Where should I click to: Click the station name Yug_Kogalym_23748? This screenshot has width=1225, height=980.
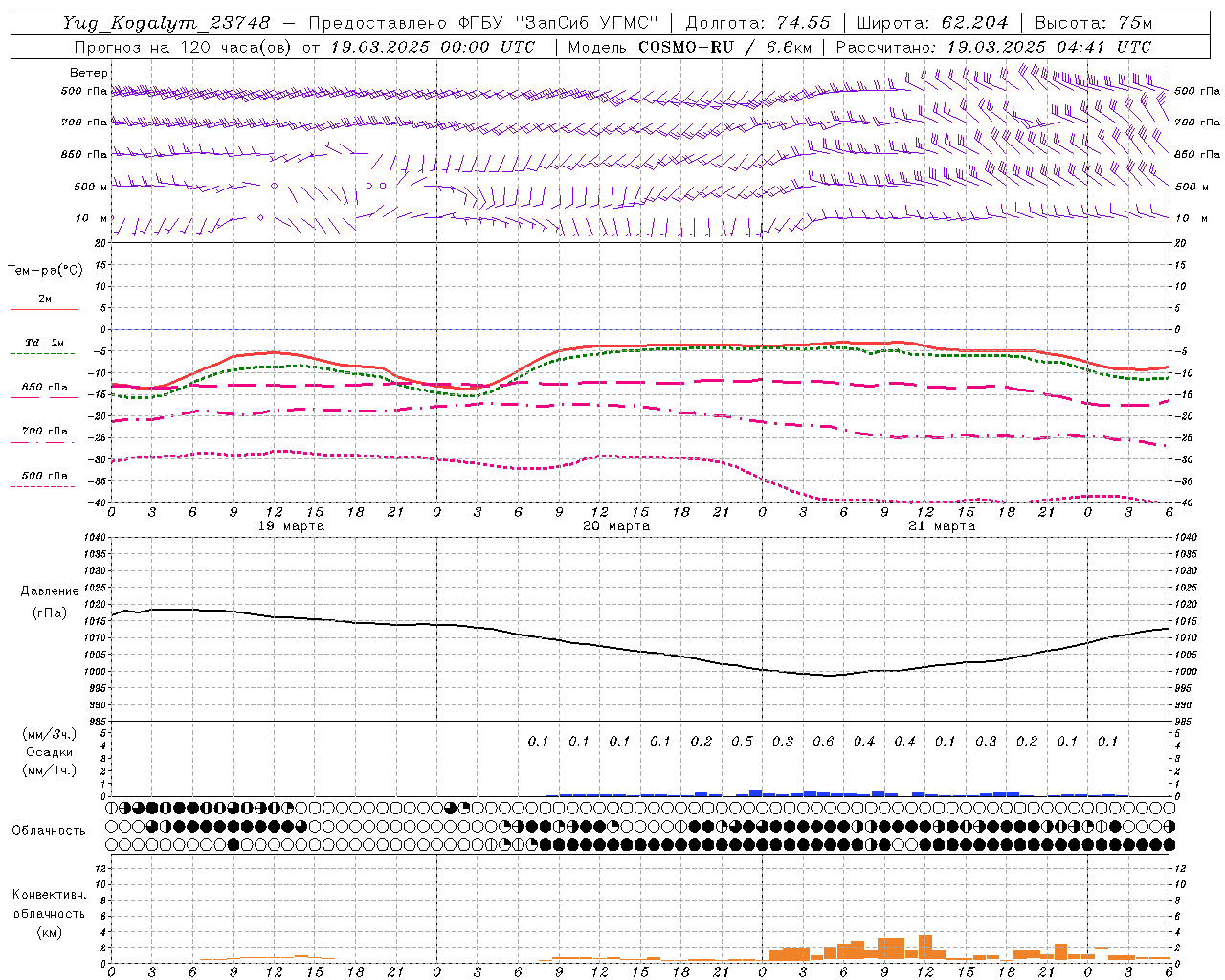[167, 23]
